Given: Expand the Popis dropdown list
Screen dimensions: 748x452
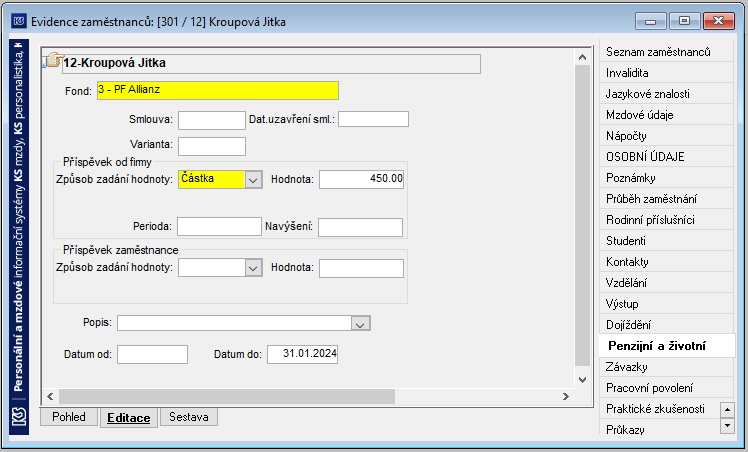Looking at the screenshot, I should pos(360,324).
